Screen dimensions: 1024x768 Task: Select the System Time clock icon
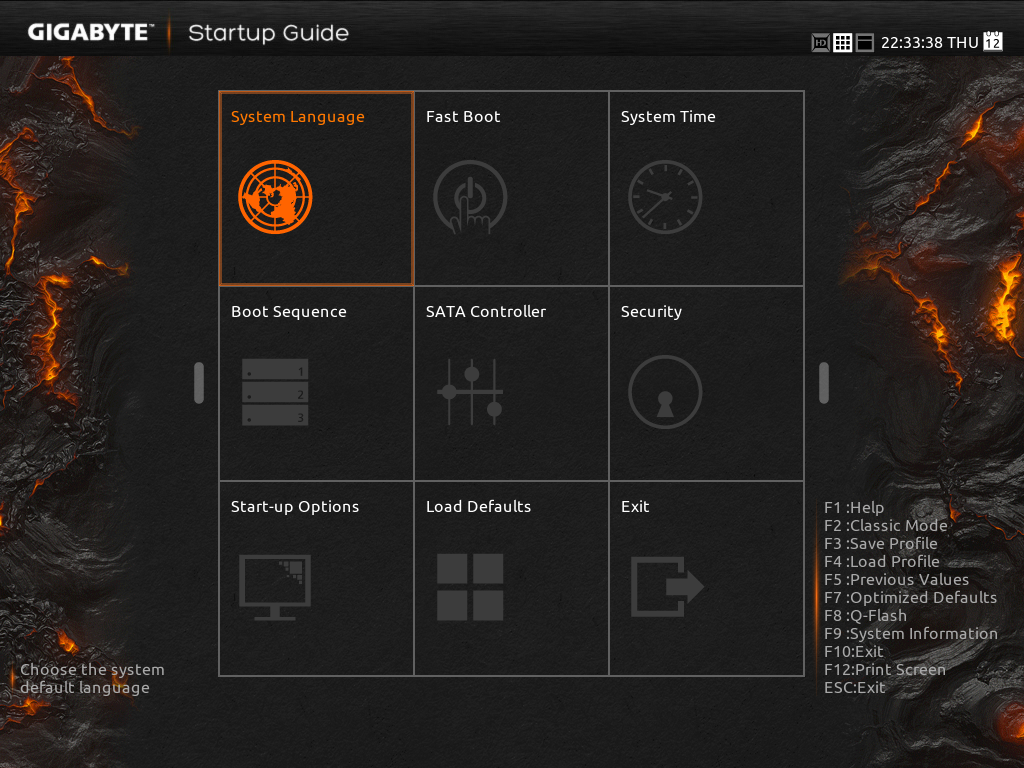pyautogui.click(x=665, y=197)
